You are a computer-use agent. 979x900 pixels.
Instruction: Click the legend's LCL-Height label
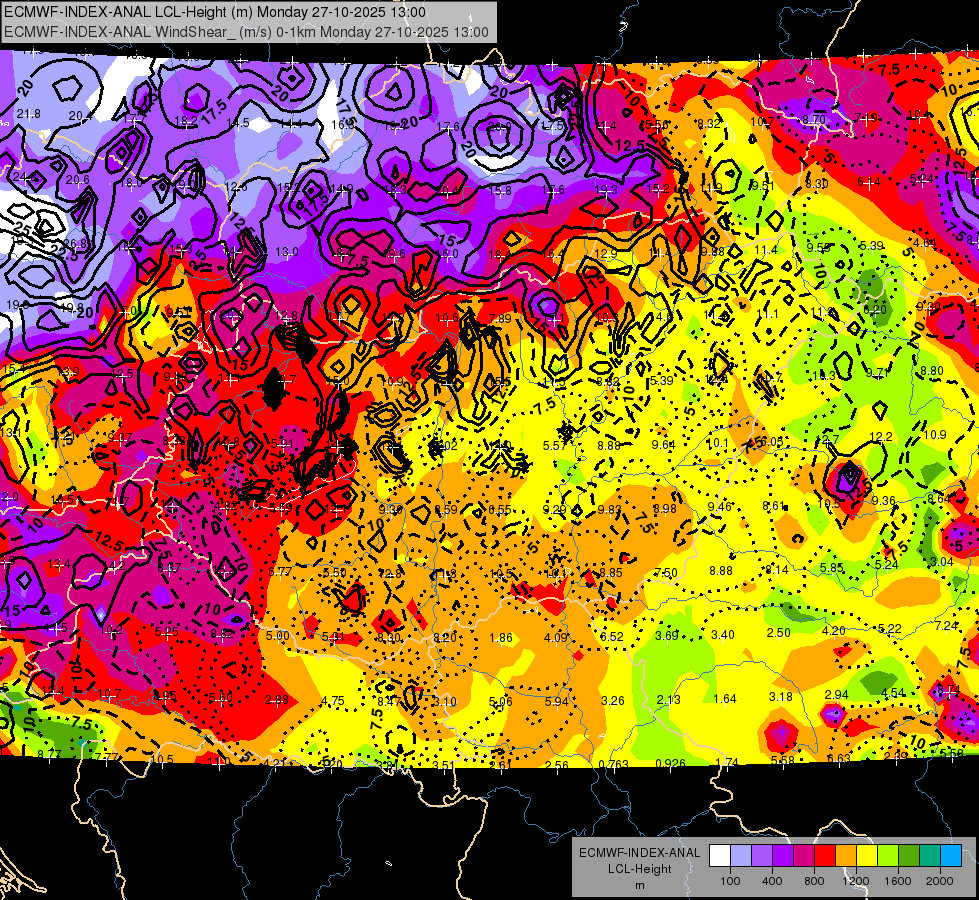point(639,869)
